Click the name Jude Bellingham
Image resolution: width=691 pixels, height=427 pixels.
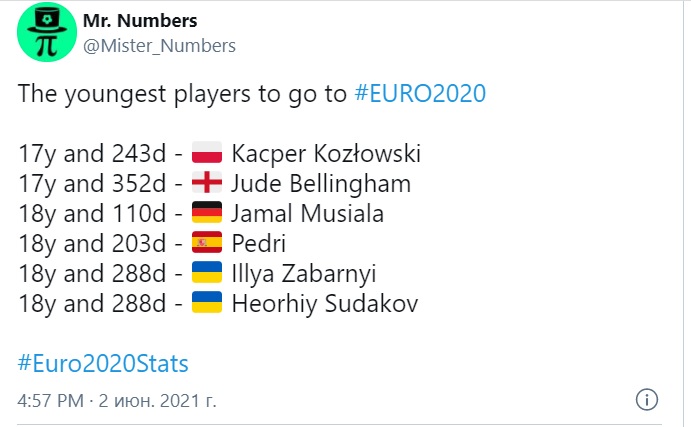[x=321, y=184]
